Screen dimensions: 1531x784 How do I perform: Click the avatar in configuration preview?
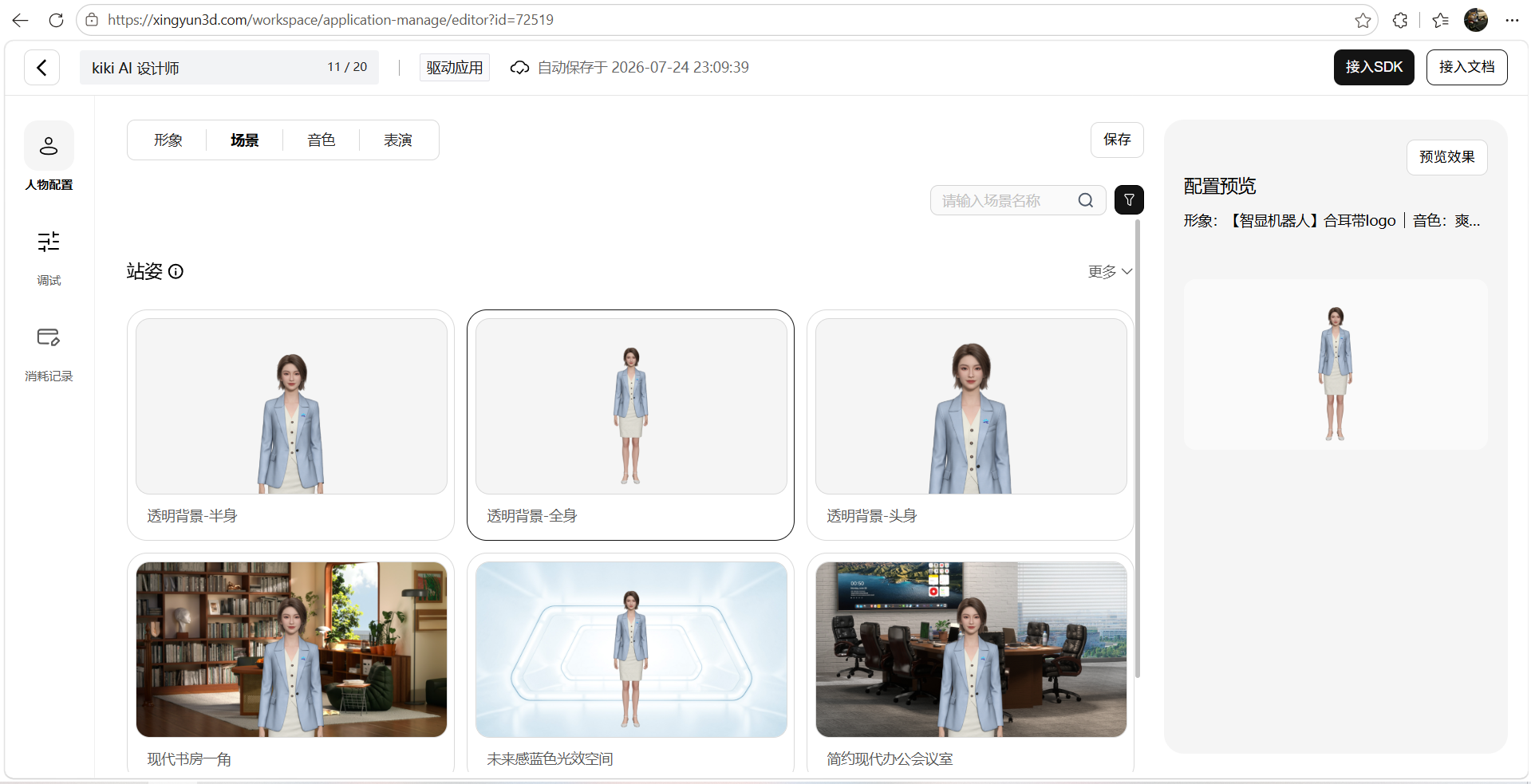click(x=1336, y=373)
